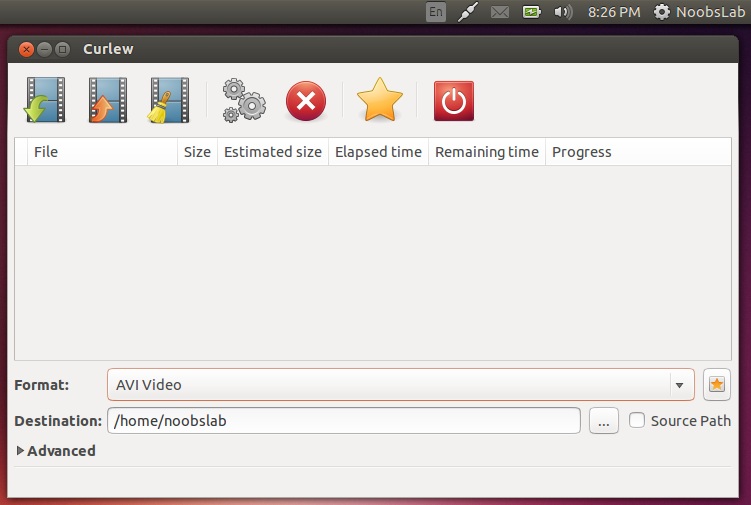The width and height of the screenshot is (751, 505).
Task: Click the Estimated size column header
Action: (x=273, y=152)
